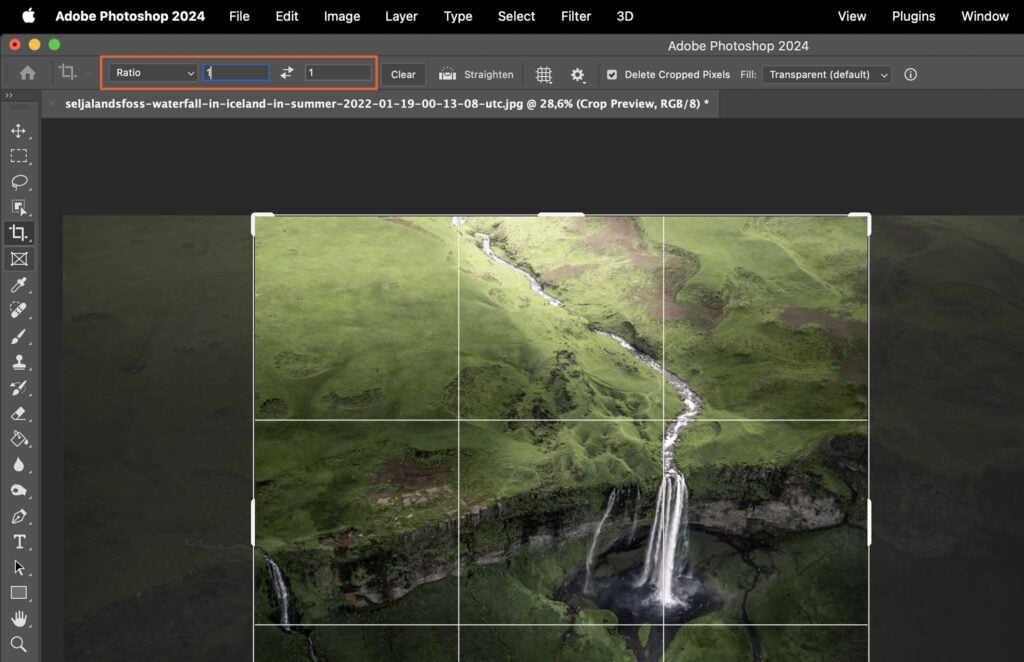Open the Filter menu
1024x662 pixels.
(x=575, y=16)
